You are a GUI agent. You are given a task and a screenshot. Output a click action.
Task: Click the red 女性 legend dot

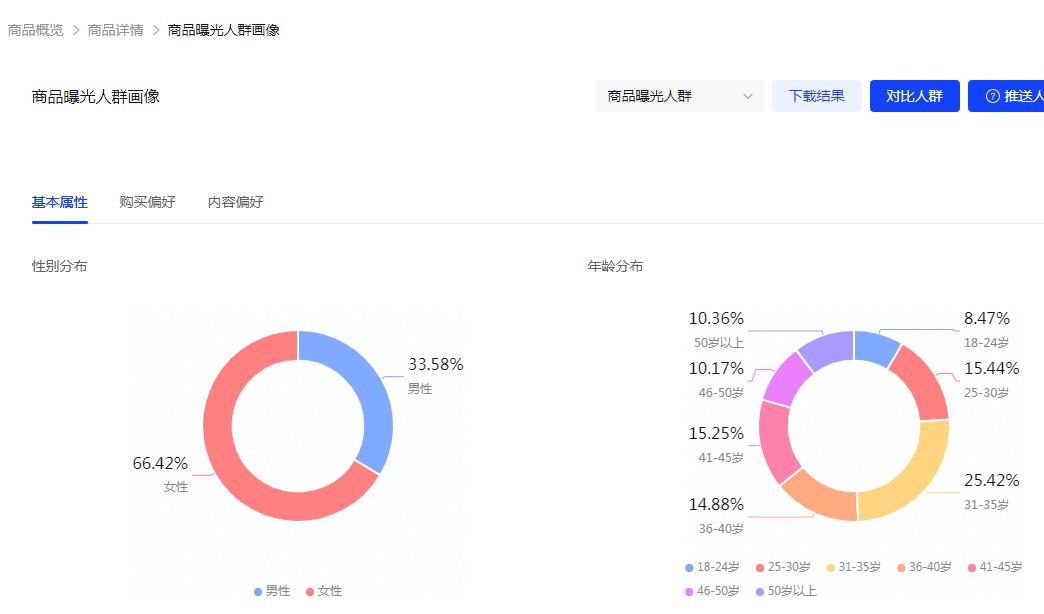(x=310, y=591)
